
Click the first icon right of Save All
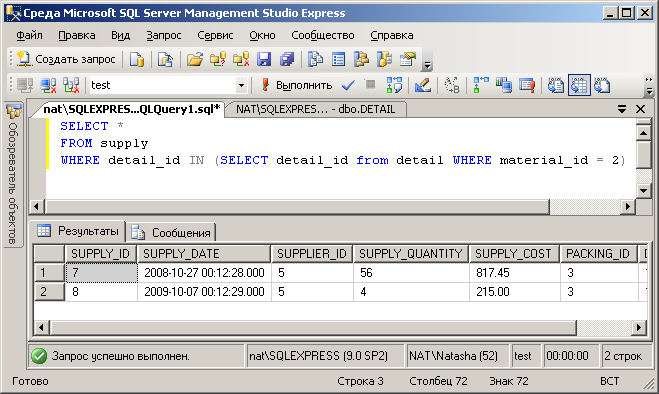click(x=315, y=59)
